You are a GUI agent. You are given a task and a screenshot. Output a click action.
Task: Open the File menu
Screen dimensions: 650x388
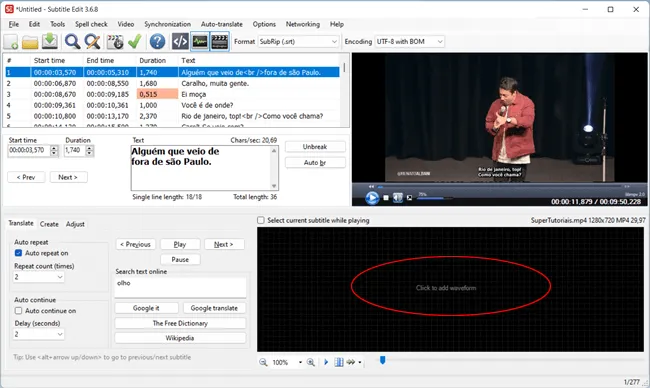click(14, 24)
